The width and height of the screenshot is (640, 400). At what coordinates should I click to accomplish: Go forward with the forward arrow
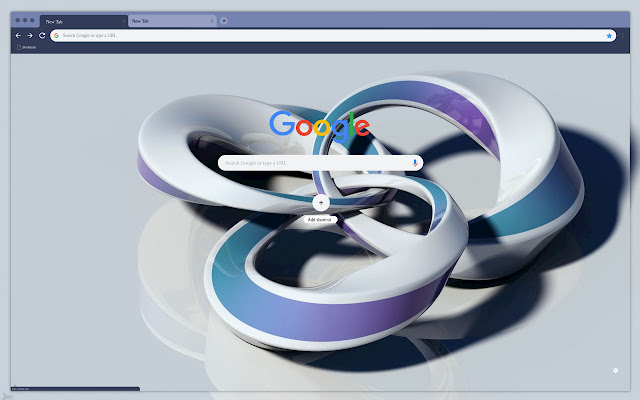pos(30,36)
